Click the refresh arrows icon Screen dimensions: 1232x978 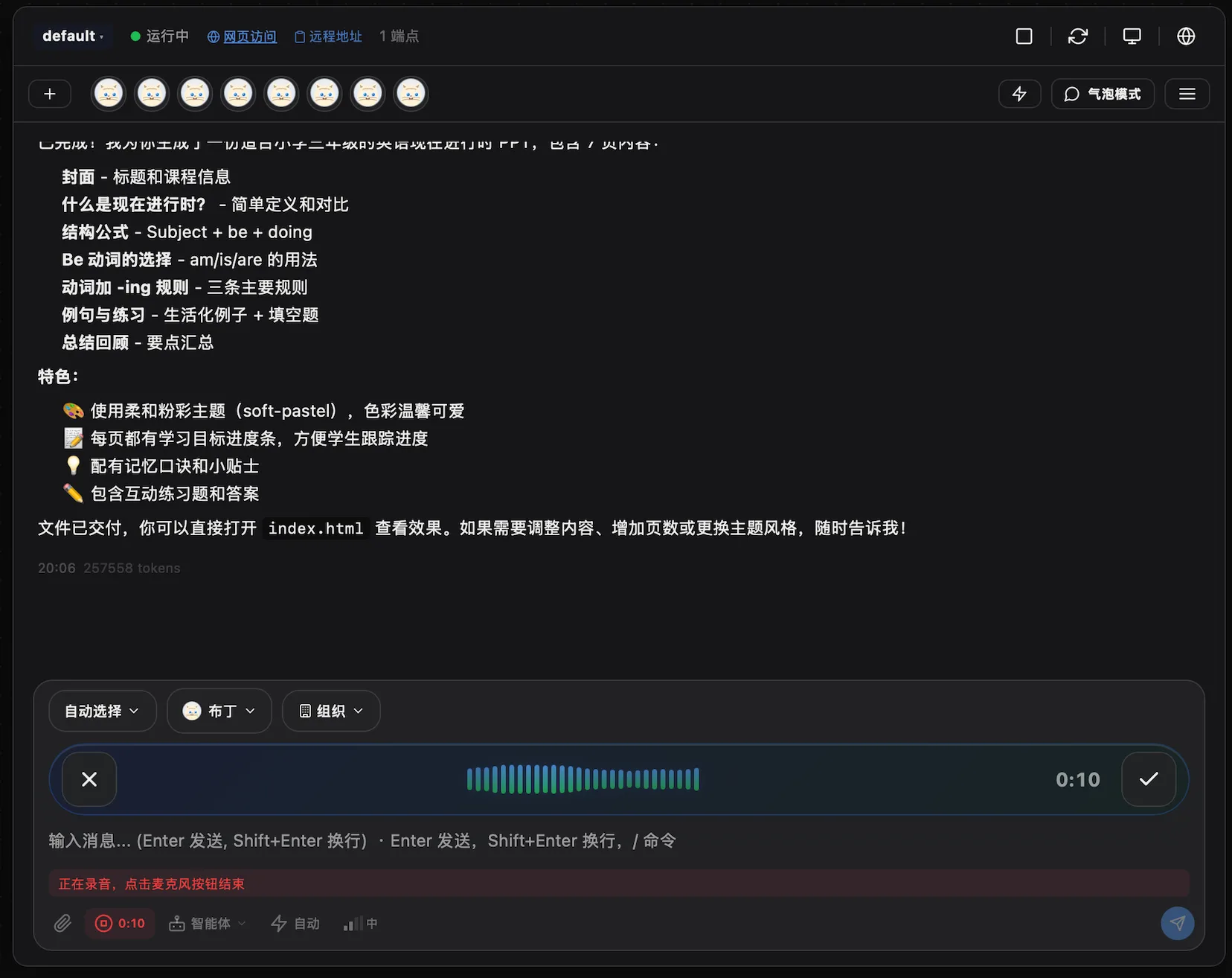[1077, 36]
